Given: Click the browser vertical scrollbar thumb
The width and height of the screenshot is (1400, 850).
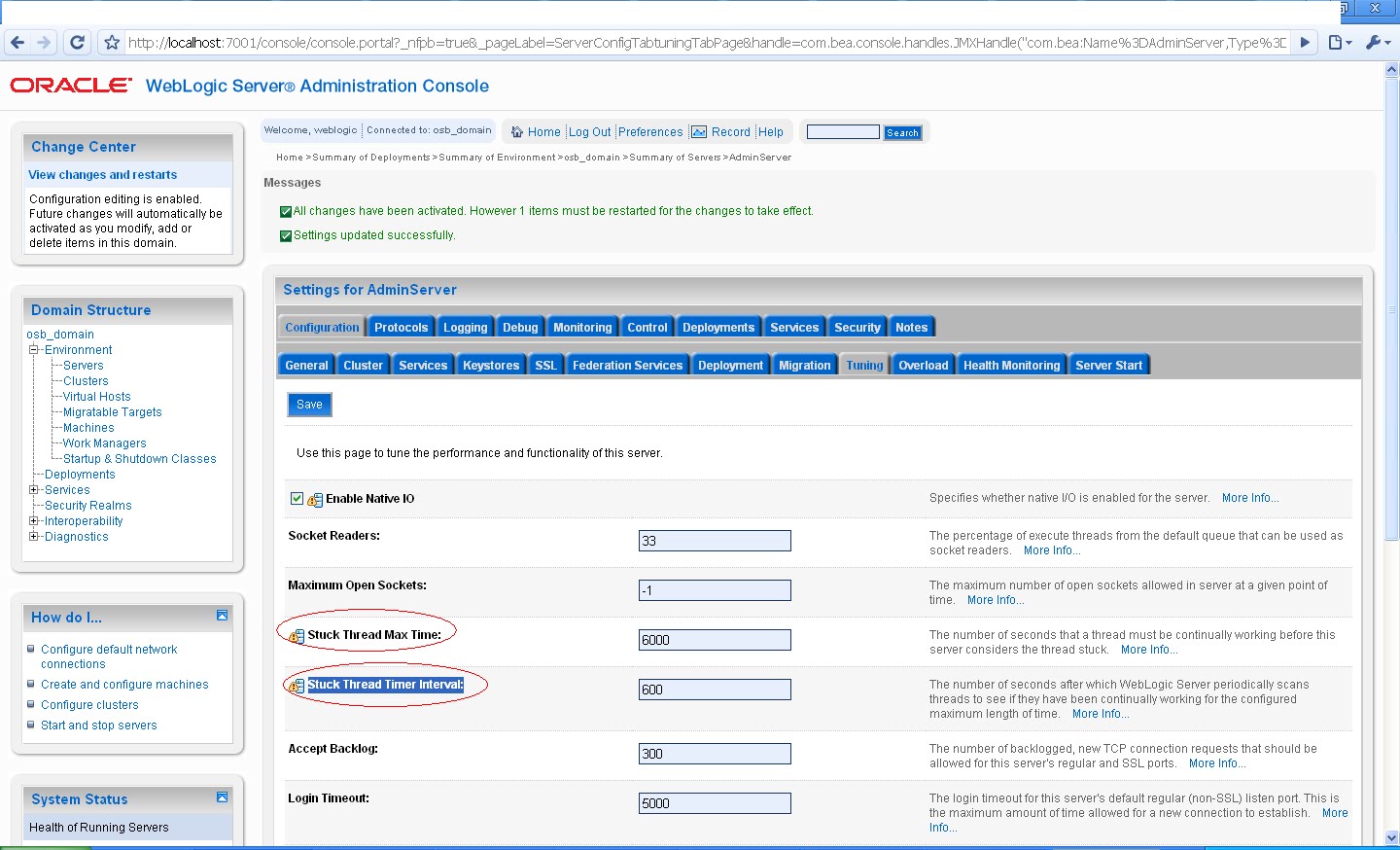Looking at the screenshot, I should 1392,309.
